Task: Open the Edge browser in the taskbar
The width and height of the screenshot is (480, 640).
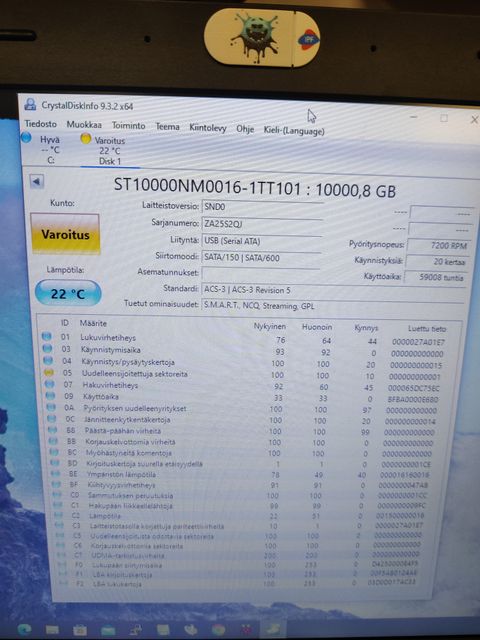Action: pos(25,629)
